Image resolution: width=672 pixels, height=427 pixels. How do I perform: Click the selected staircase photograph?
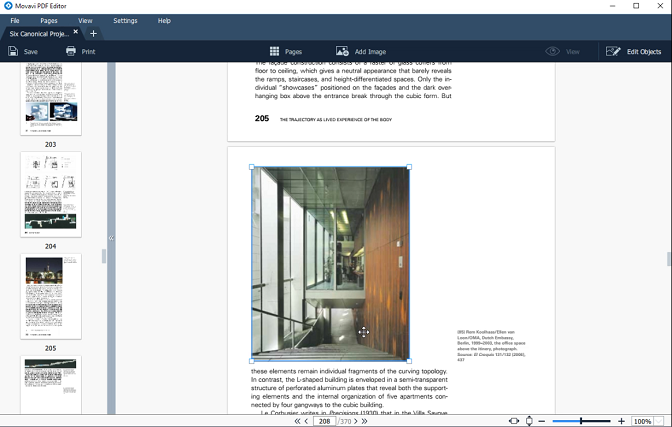tap(330, 264)
